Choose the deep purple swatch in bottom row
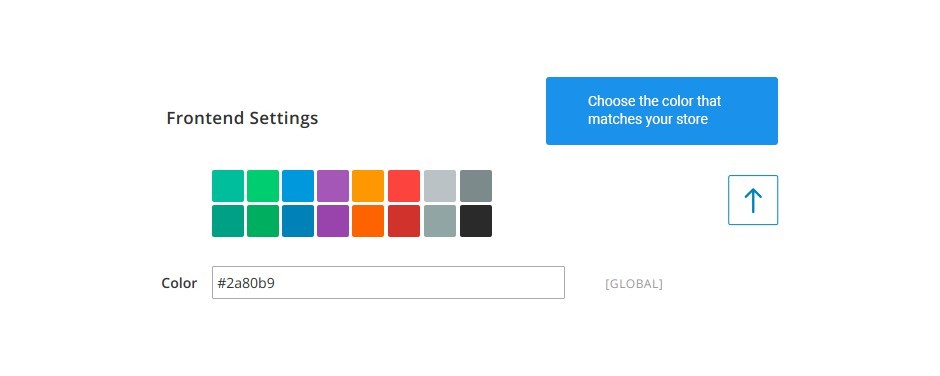The width and height of the screenshot is (940, 376). (x=333, y=221)
